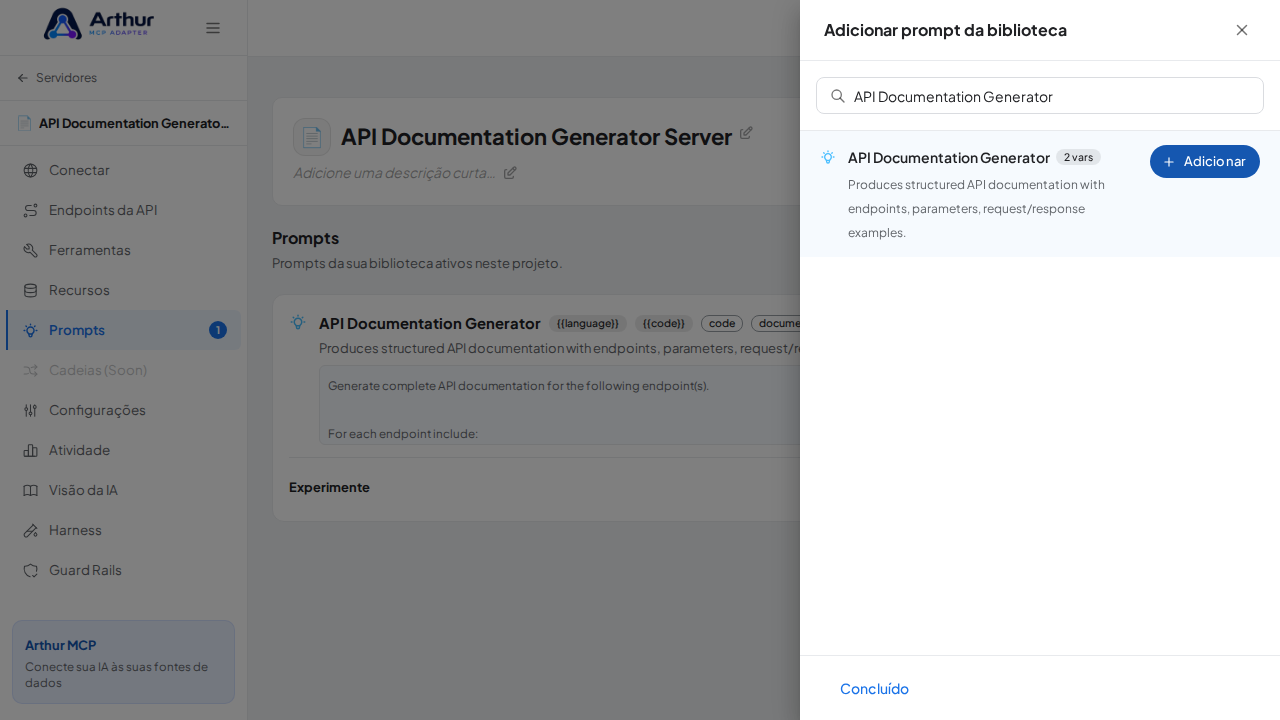The image size is (1280, 720).
Task: Open Endpoints da API section
Action: tap(123, 210)
